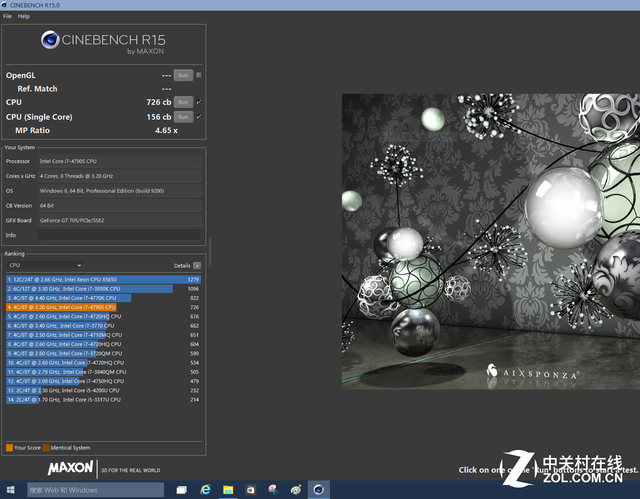Click the OS field
This screenshot has height=499, width=640.
(x=119, y=191)
